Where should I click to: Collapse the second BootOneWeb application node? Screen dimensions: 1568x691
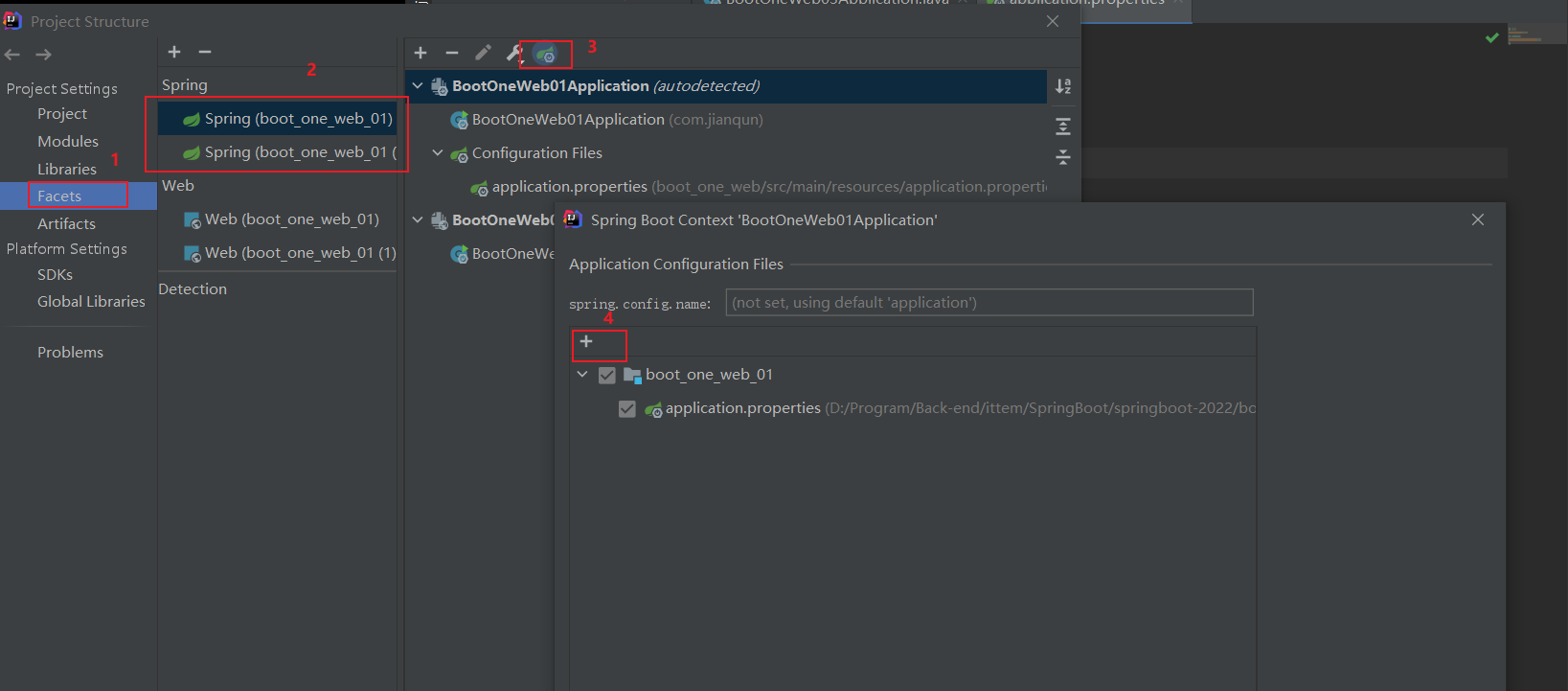(x=418, y=219)
